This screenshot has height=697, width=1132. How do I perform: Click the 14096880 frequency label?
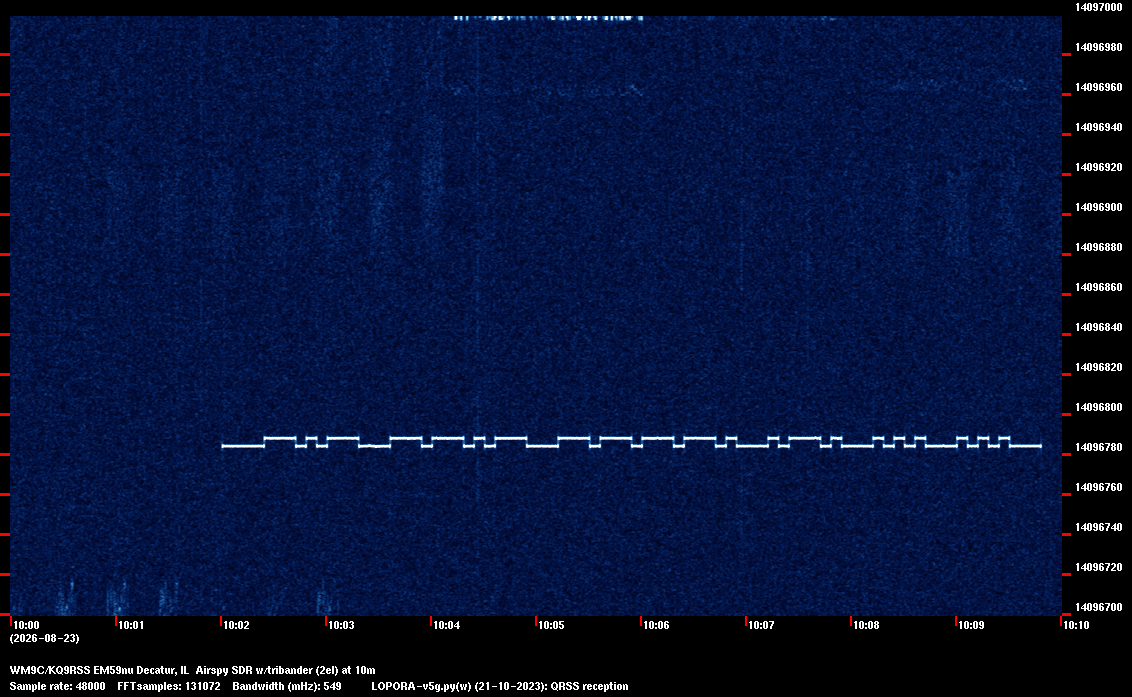click(x=1099, y=247)
